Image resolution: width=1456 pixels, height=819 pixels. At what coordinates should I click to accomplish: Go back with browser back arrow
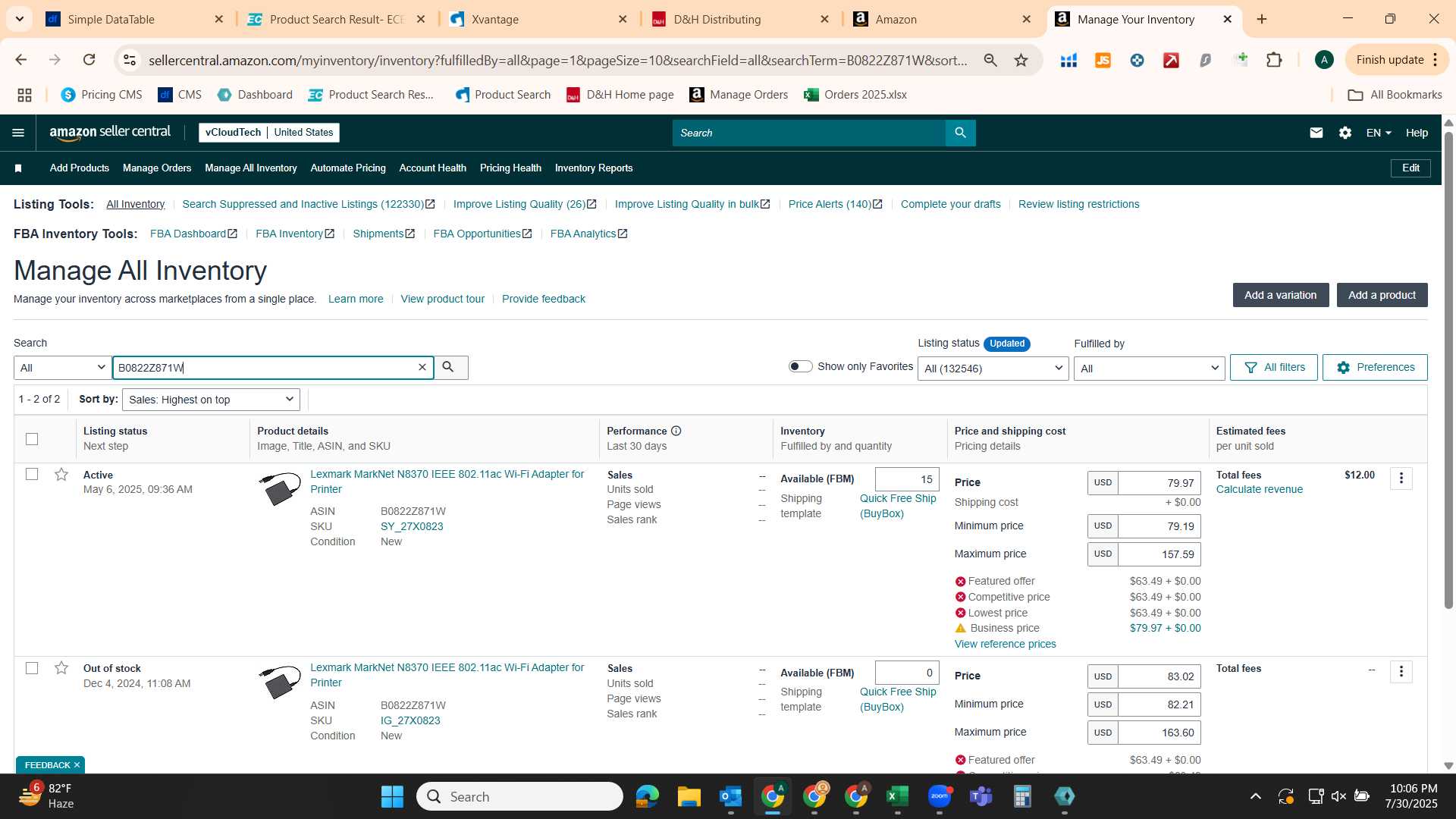20,60
